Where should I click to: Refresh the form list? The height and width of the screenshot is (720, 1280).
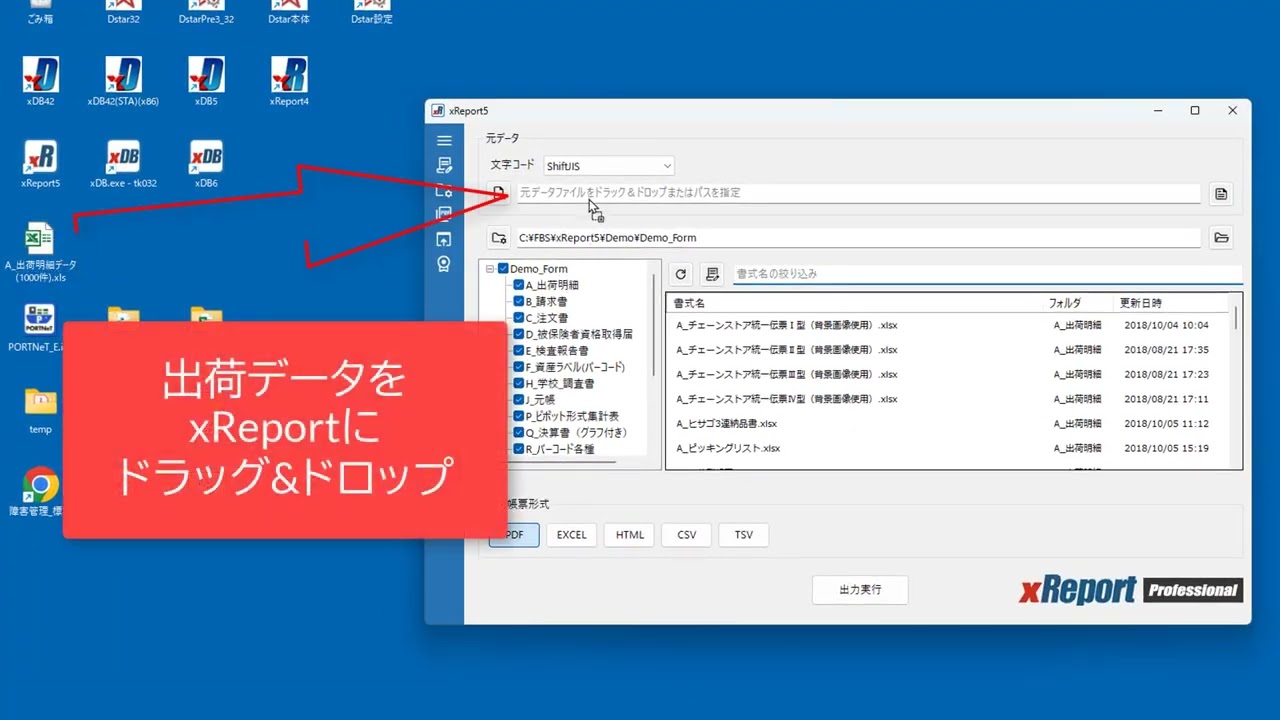coord(681,274)
